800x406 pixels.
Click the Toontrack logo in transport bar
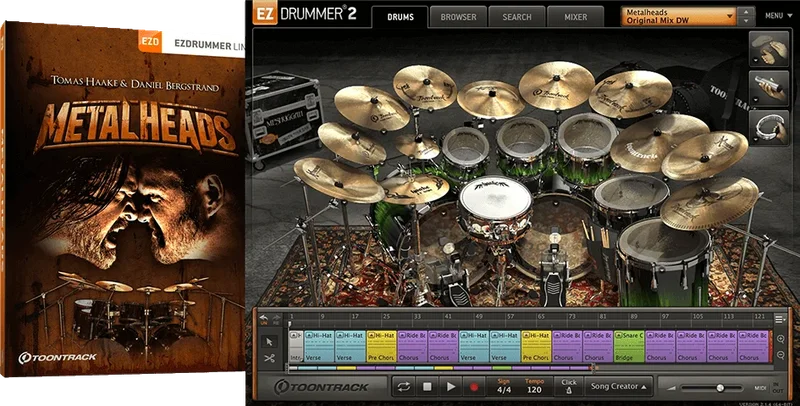(321, 387)
